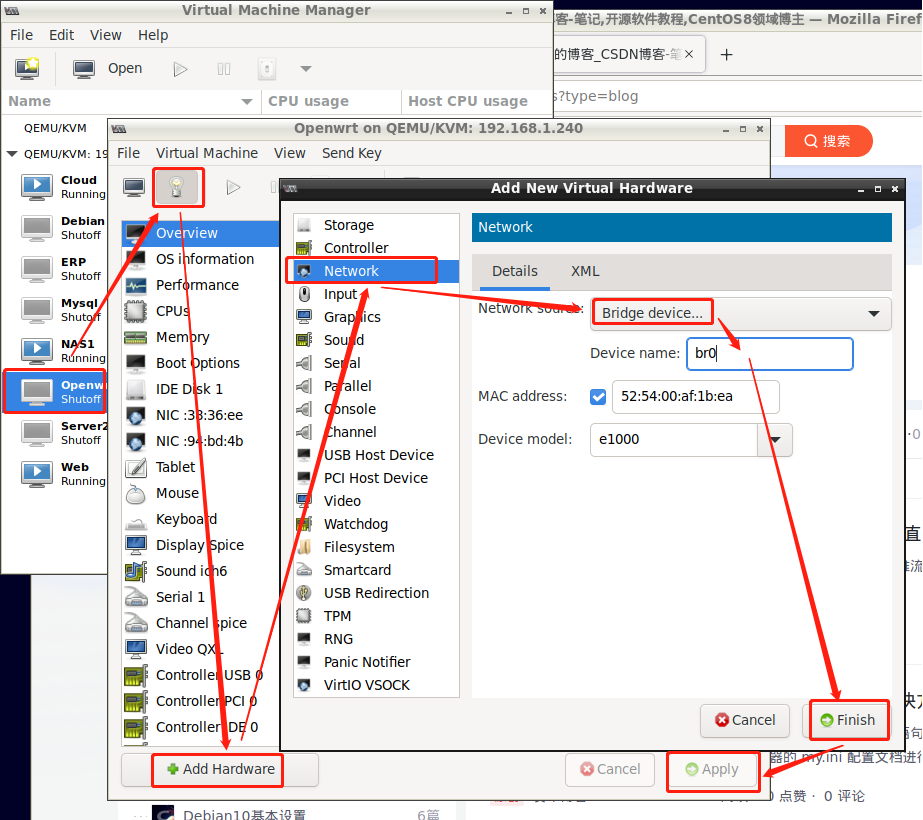The height and width of the screenshot is (820, 923).
Task: Select Overview in hardware list
Action: [x=201, y=233]
